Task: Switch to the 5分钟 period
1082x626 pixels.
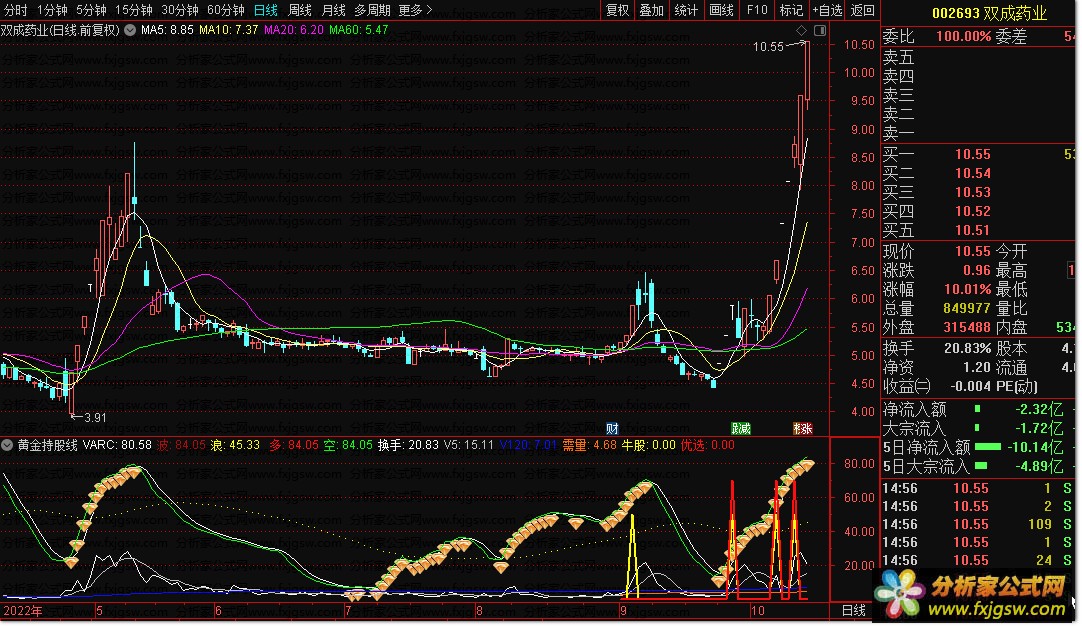Action: coord(91,10)
